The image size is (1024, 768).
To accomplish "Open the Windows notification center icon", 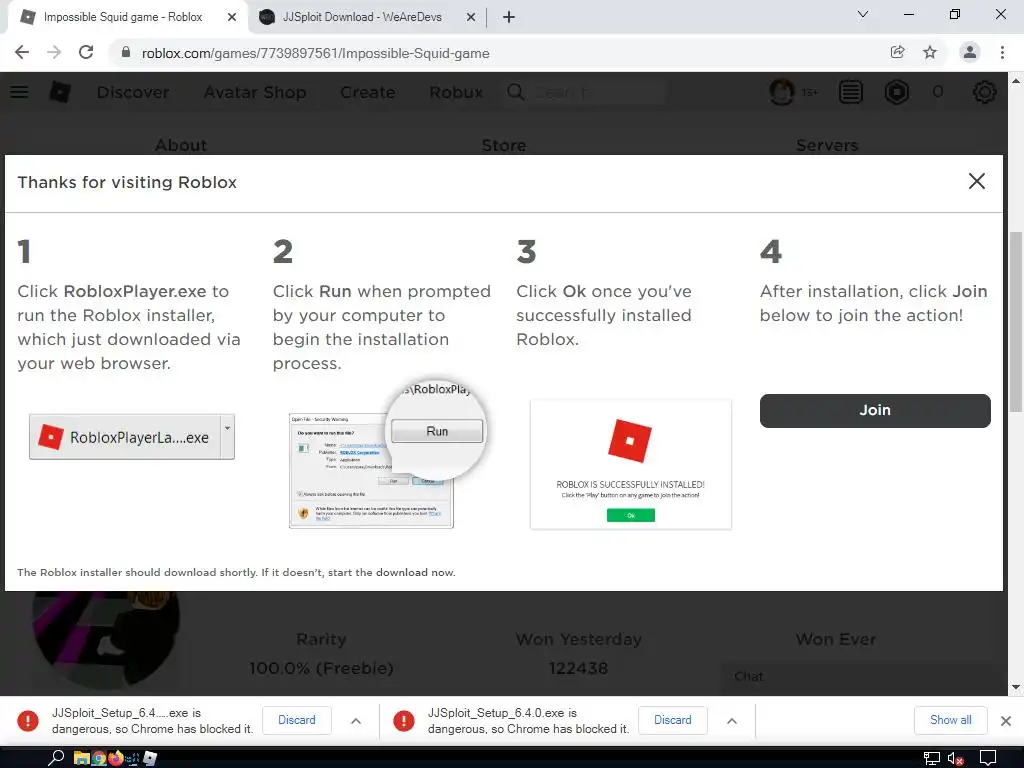I will click(987, 758).
